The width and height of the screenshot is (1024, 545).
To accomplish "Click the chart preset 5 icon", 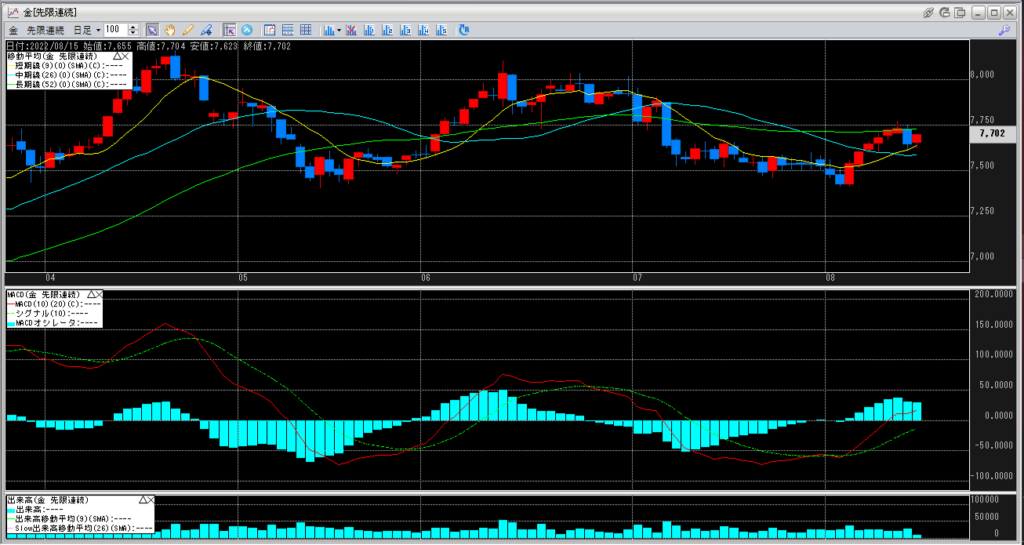I will coord(441,30).
